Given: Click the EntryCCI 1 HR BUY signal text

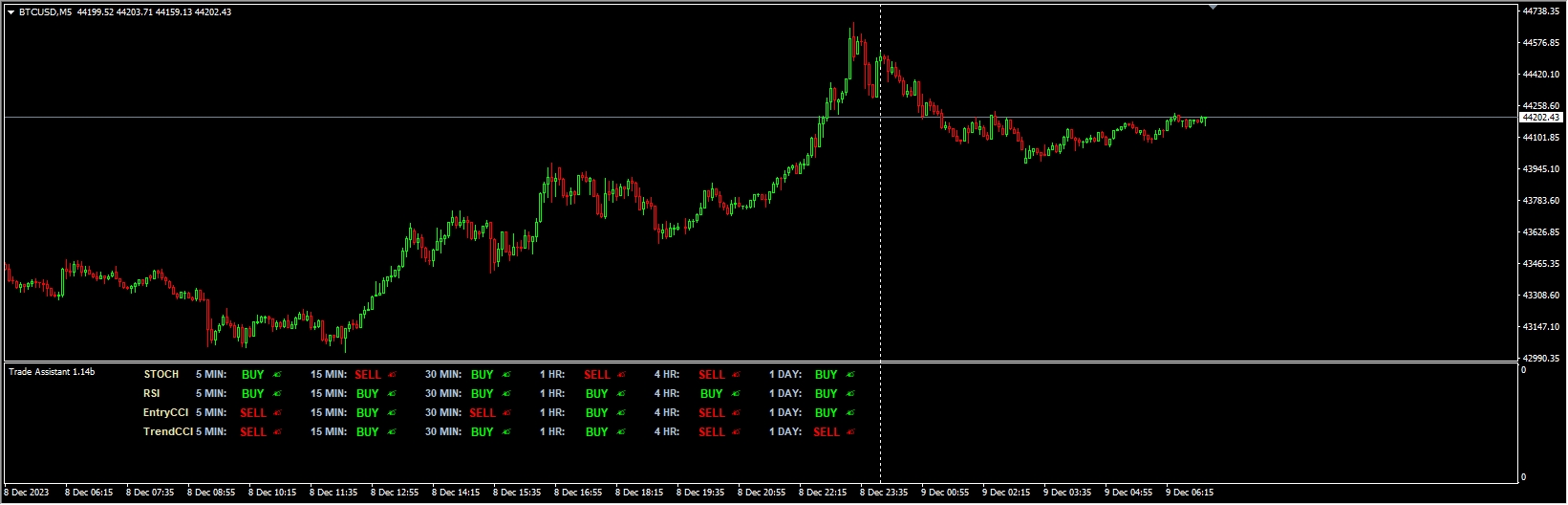Looking at the screenshot, I should tap(597, 413).
